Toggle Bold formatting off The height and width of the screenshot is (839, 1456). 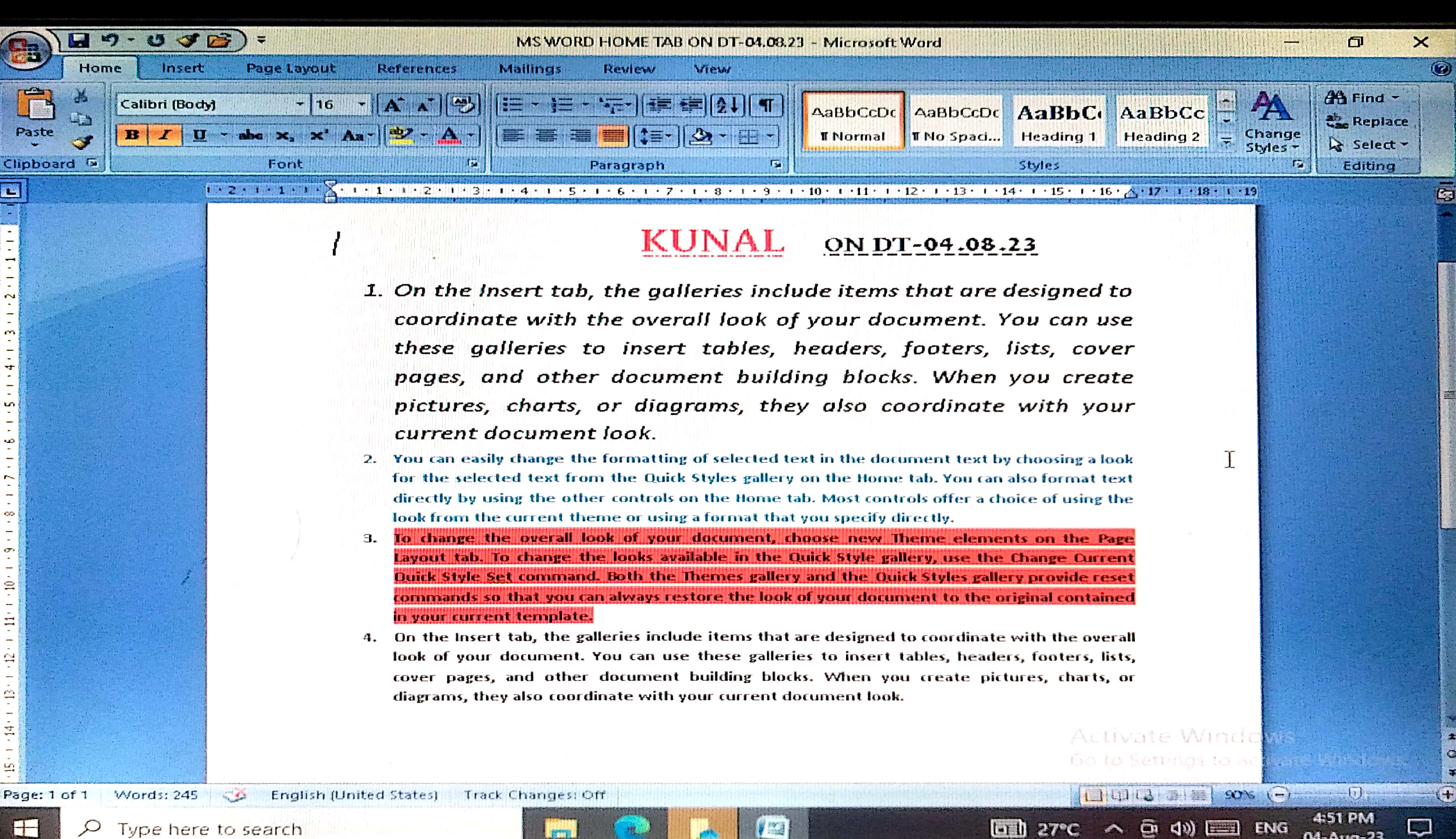(132, 135)
